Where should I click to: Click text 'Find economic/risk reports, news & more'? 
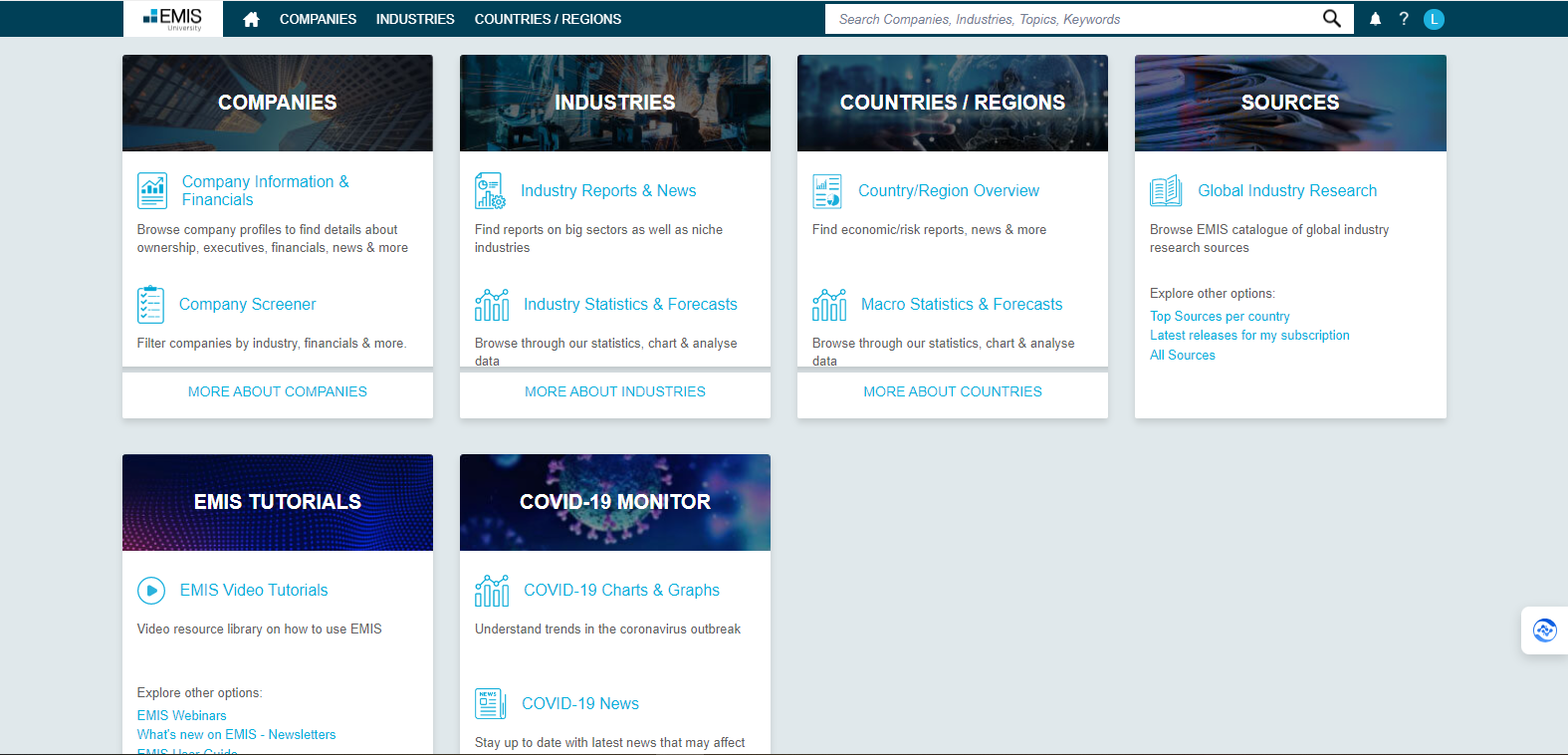pyautogui.click(x=929, y=230)
